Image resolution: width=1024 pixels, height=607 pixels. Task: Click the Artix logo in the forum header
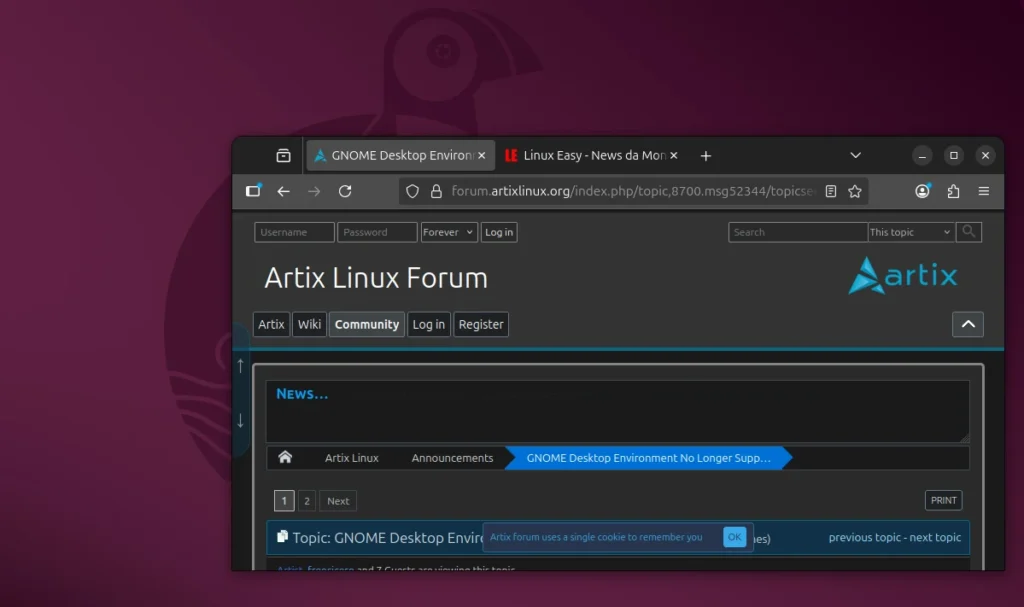[901, 277]
